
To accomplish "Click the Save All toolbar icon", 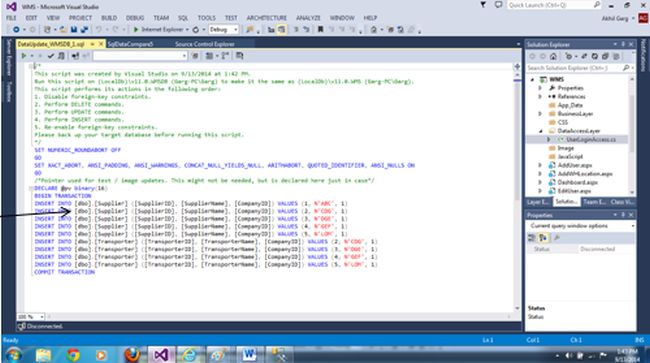I will point(84,29).
